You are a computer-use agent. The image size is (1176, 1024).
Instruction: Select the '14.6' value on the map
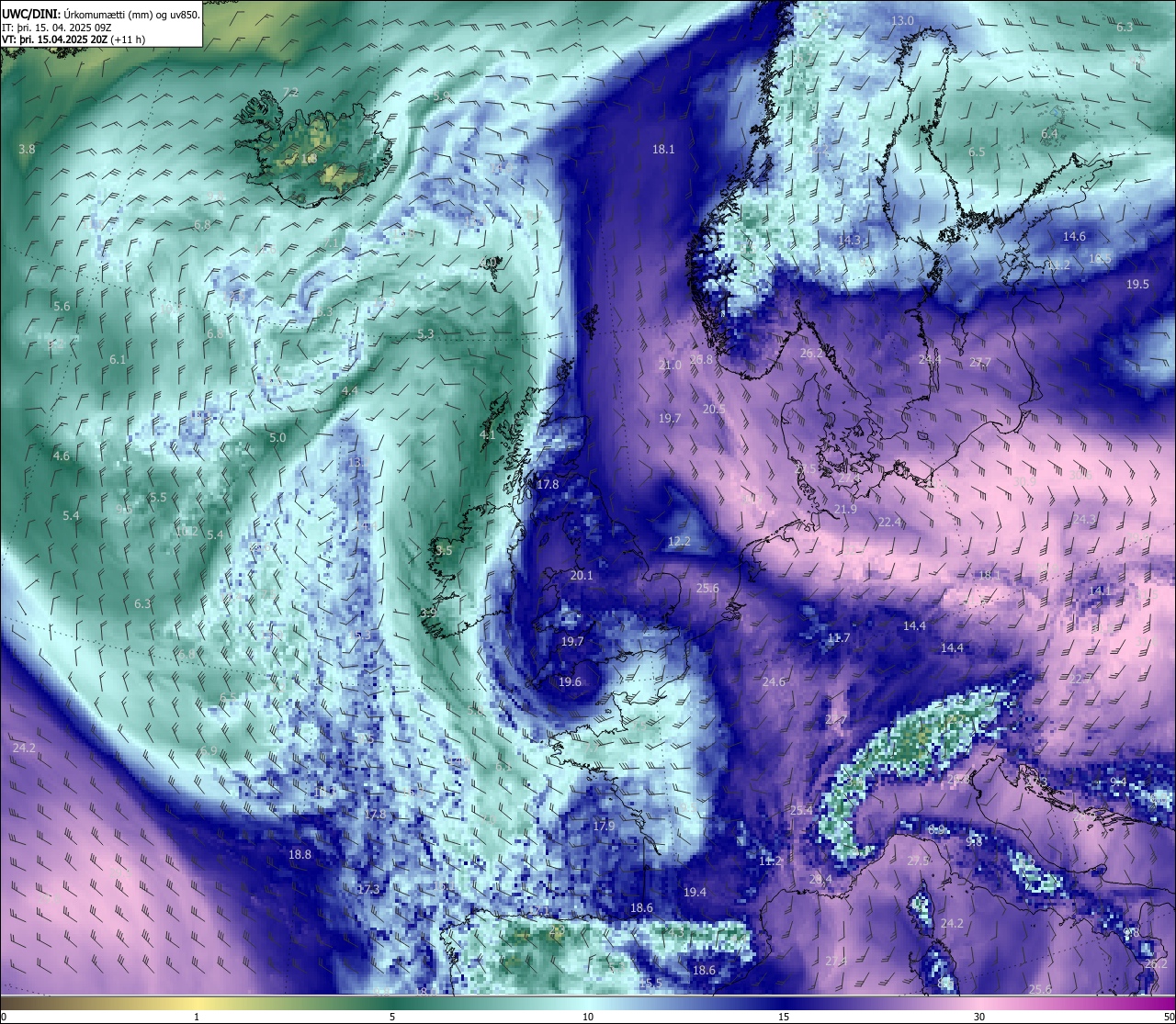1074,237
